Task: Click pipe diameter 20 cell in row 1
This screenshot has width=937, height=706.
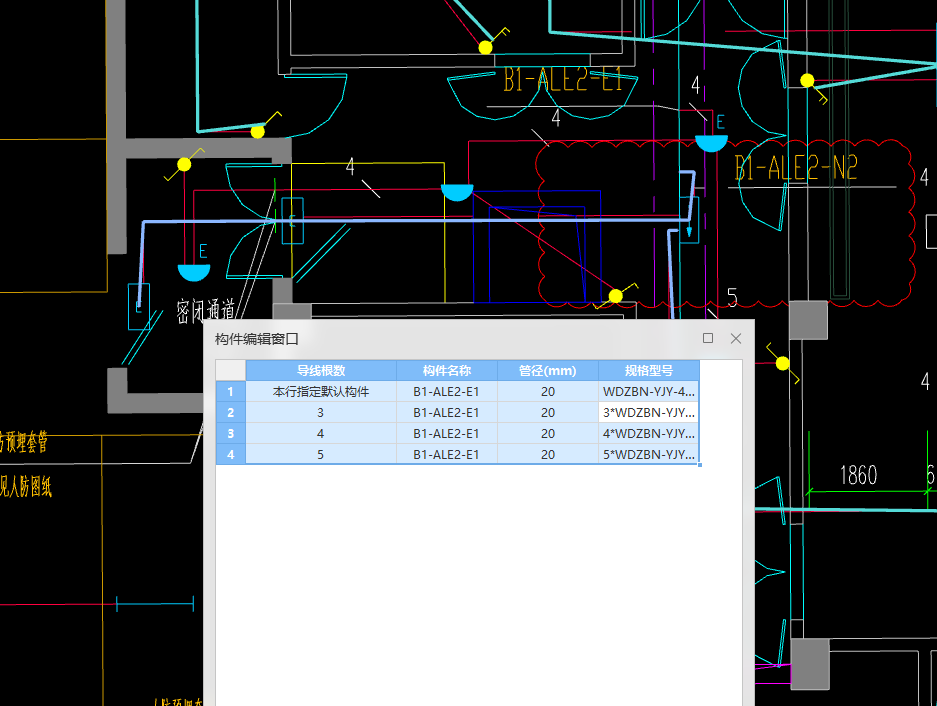Action: point(548,392)
